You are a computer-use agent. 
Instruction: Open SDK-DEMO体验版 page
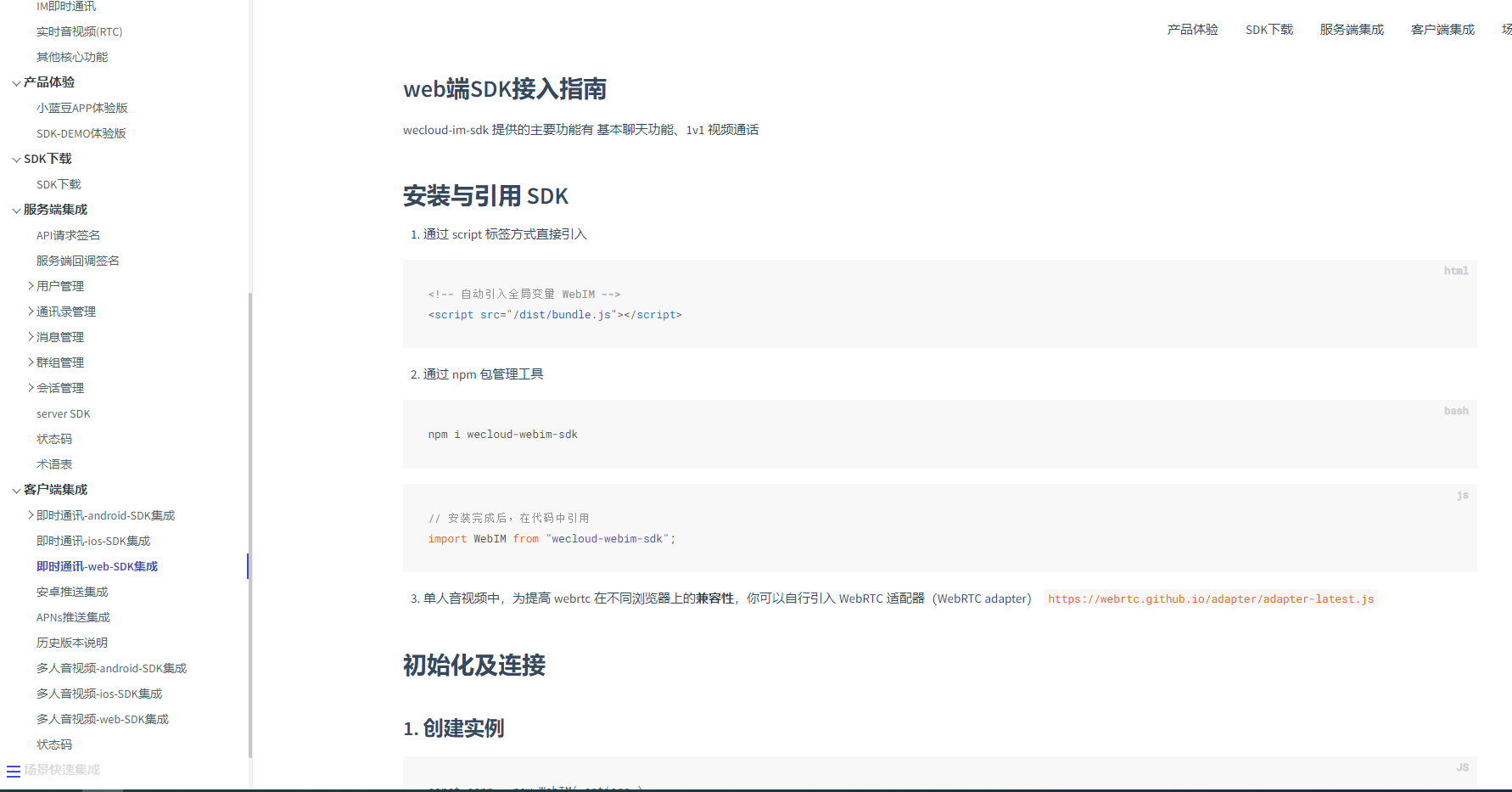[81, 133]
